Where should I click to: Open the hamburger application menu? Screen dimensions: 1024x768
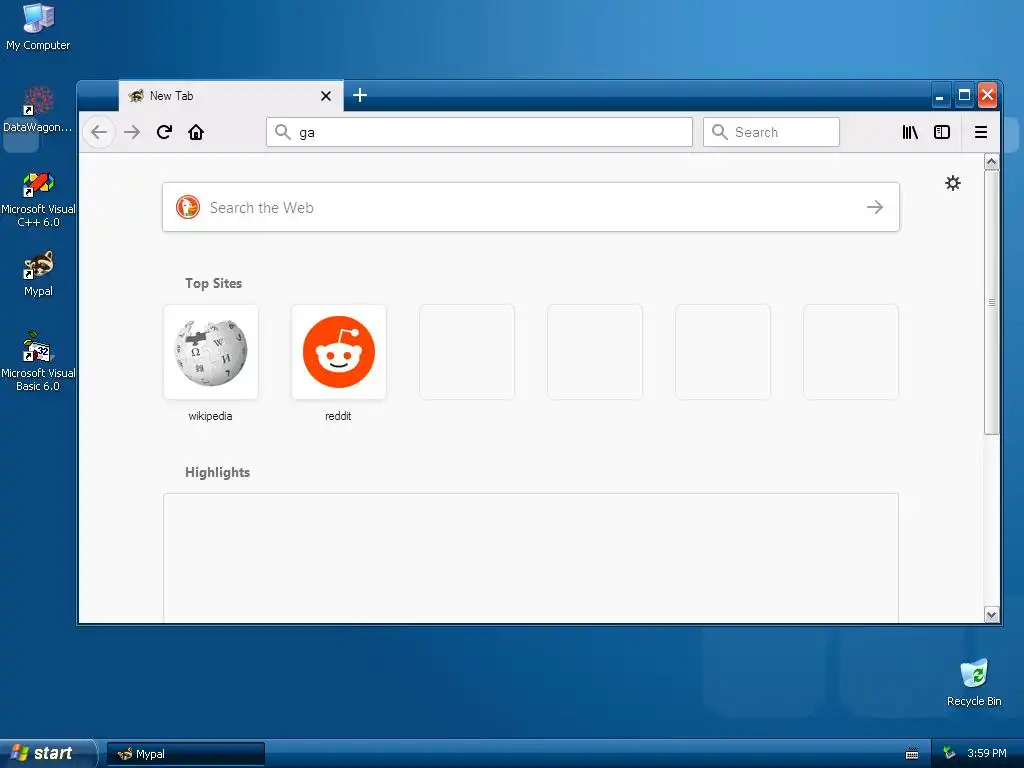tap(980, 133)
